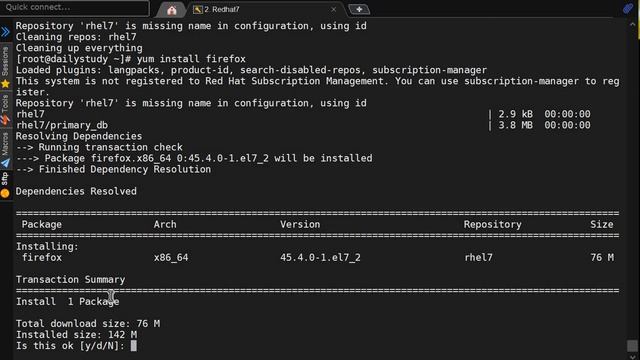Click the 'Transaction Summary' line

click(71, 280)
